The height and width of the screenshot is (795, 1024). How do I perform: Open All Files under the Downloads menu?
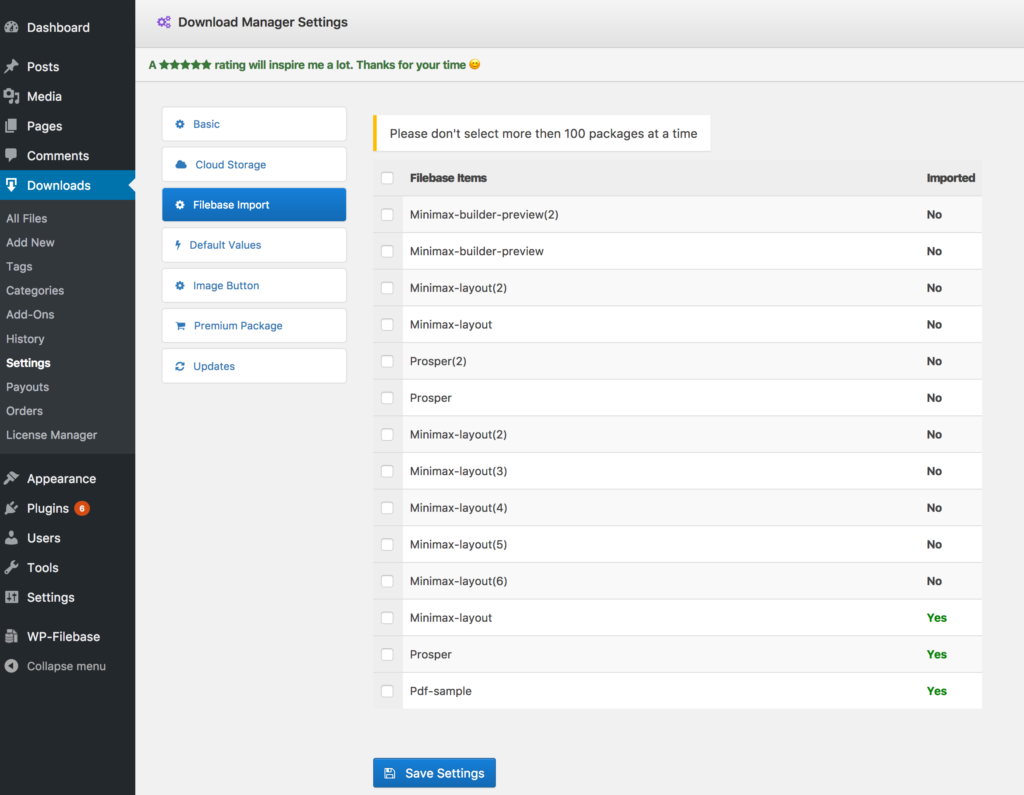click(25, 217)
